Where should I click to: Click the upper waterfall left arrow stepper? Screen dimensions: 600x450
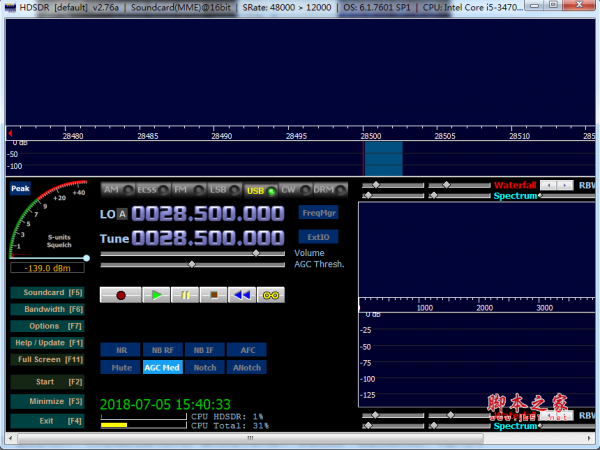[x=549, y=185]
